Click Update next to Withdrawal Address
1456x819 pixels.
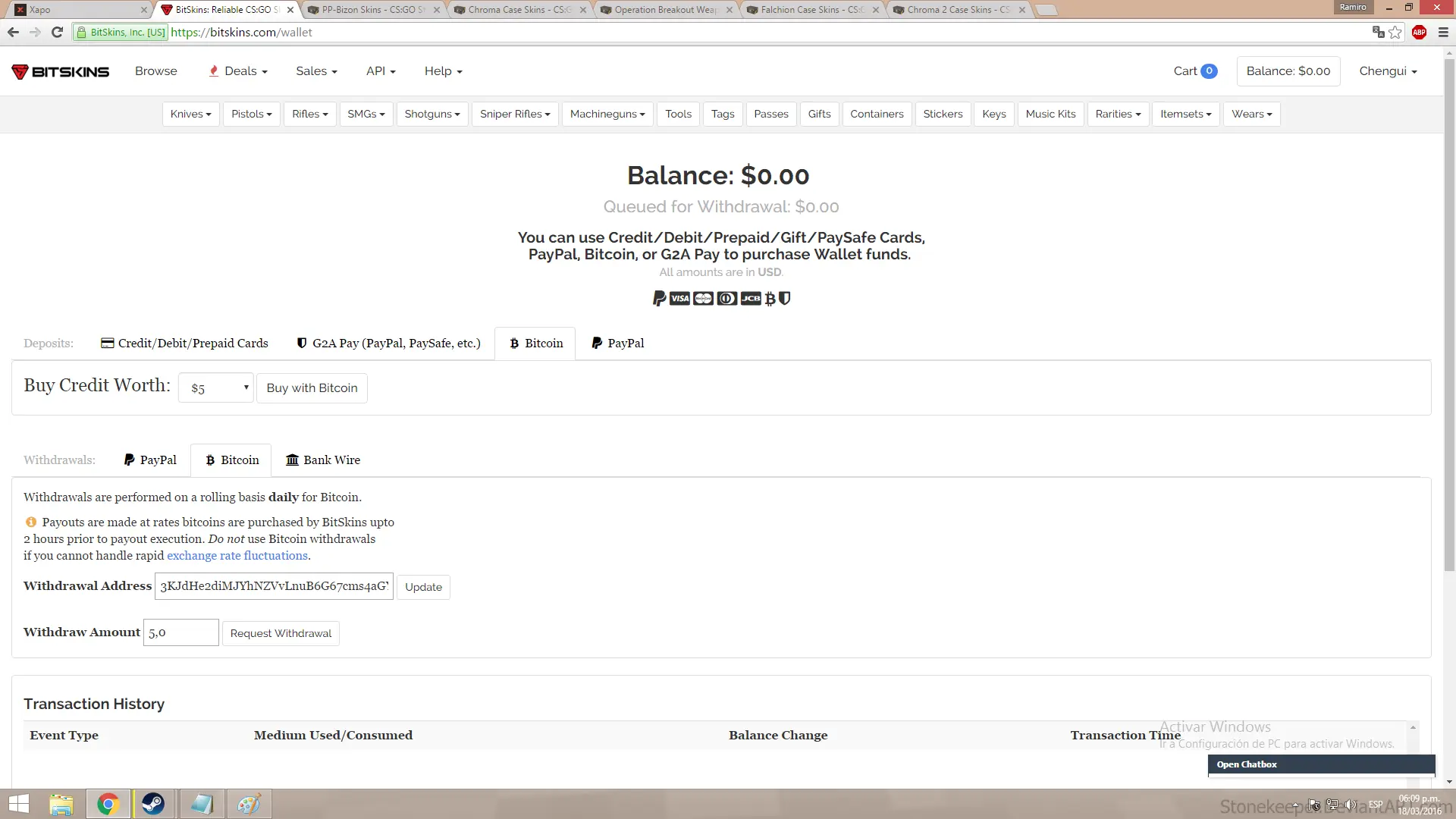tap(423, 587)
